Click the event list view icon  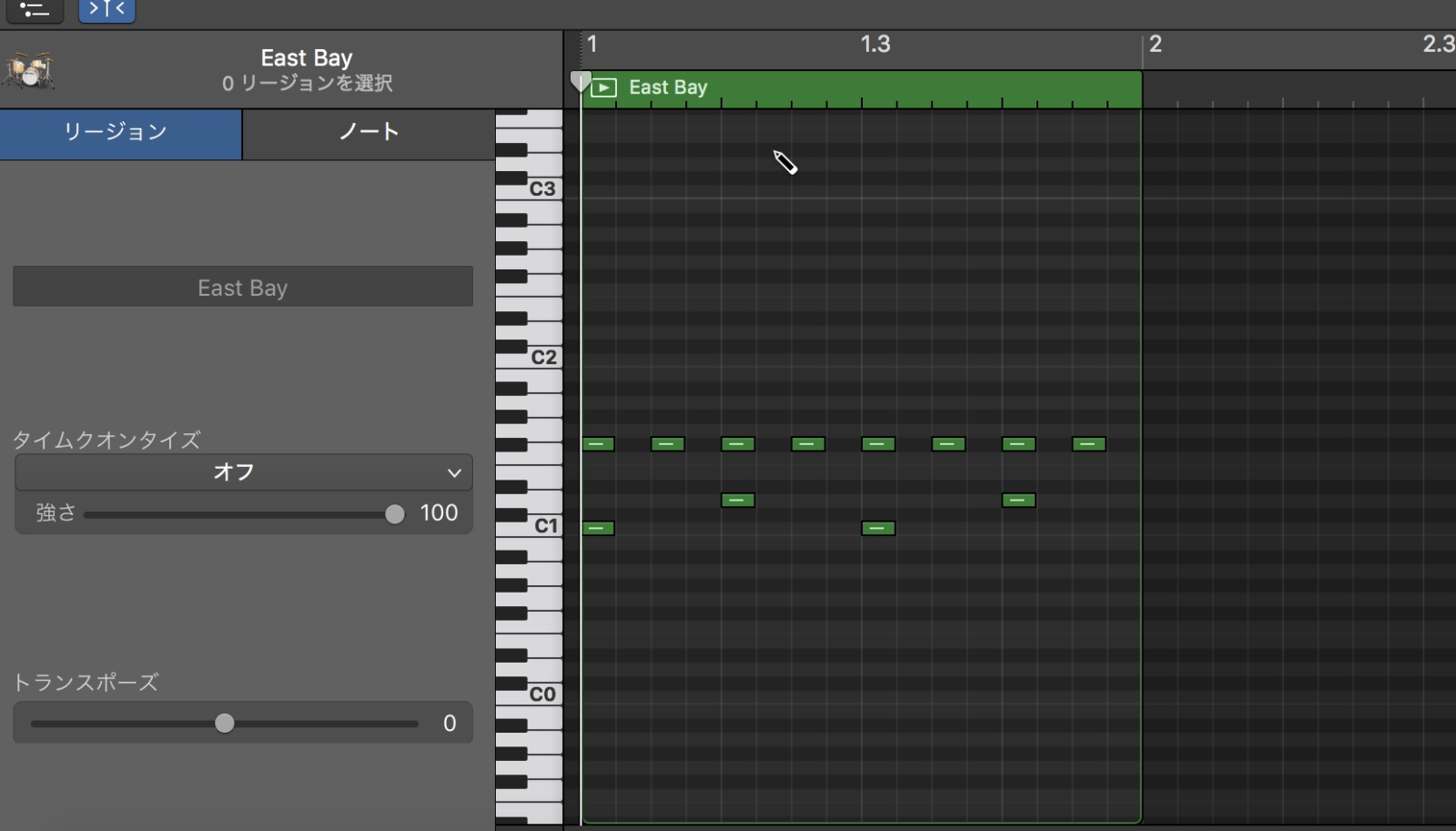point(35,11)
